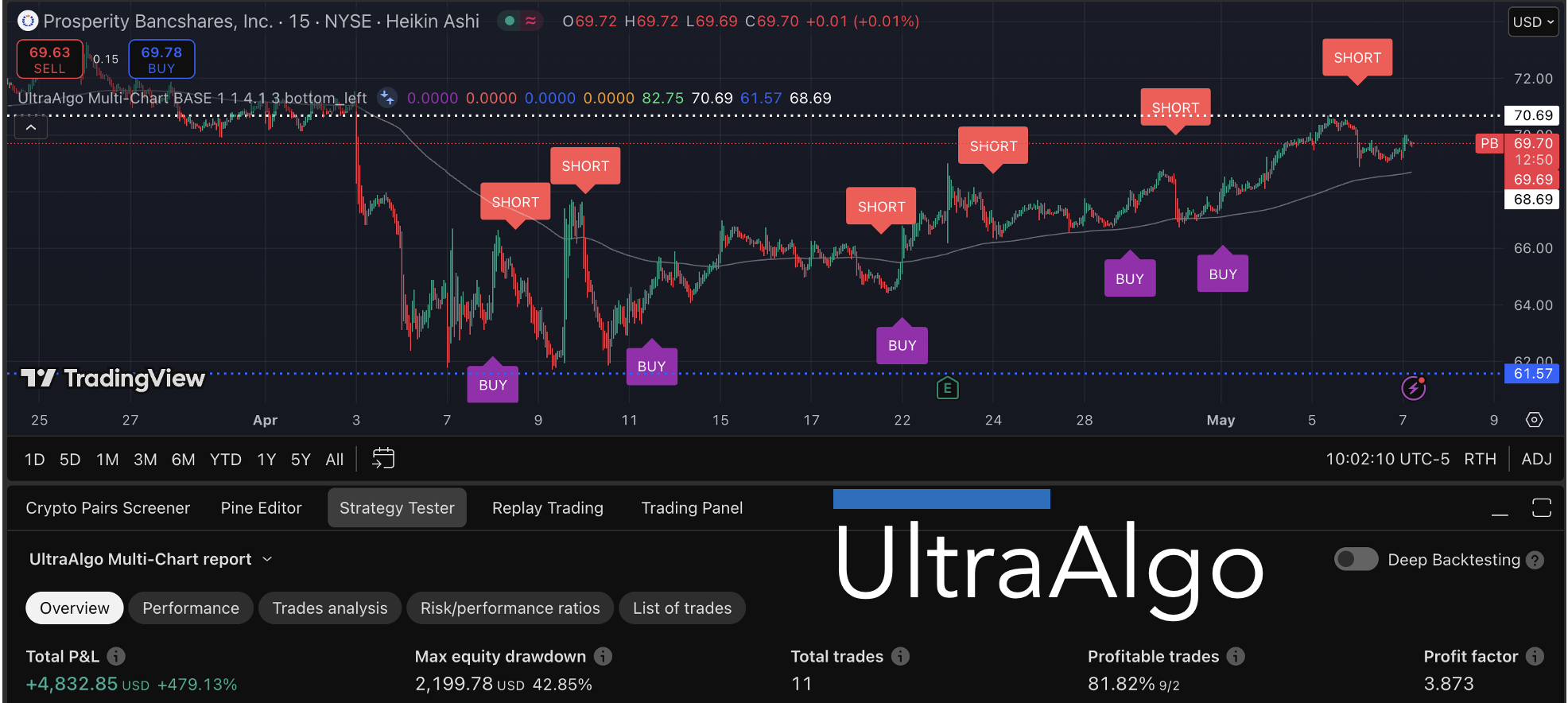The width and height of the screenshot is (1568, 703).
Task: Open the Trading Panel tab
Action: point(692,508)
